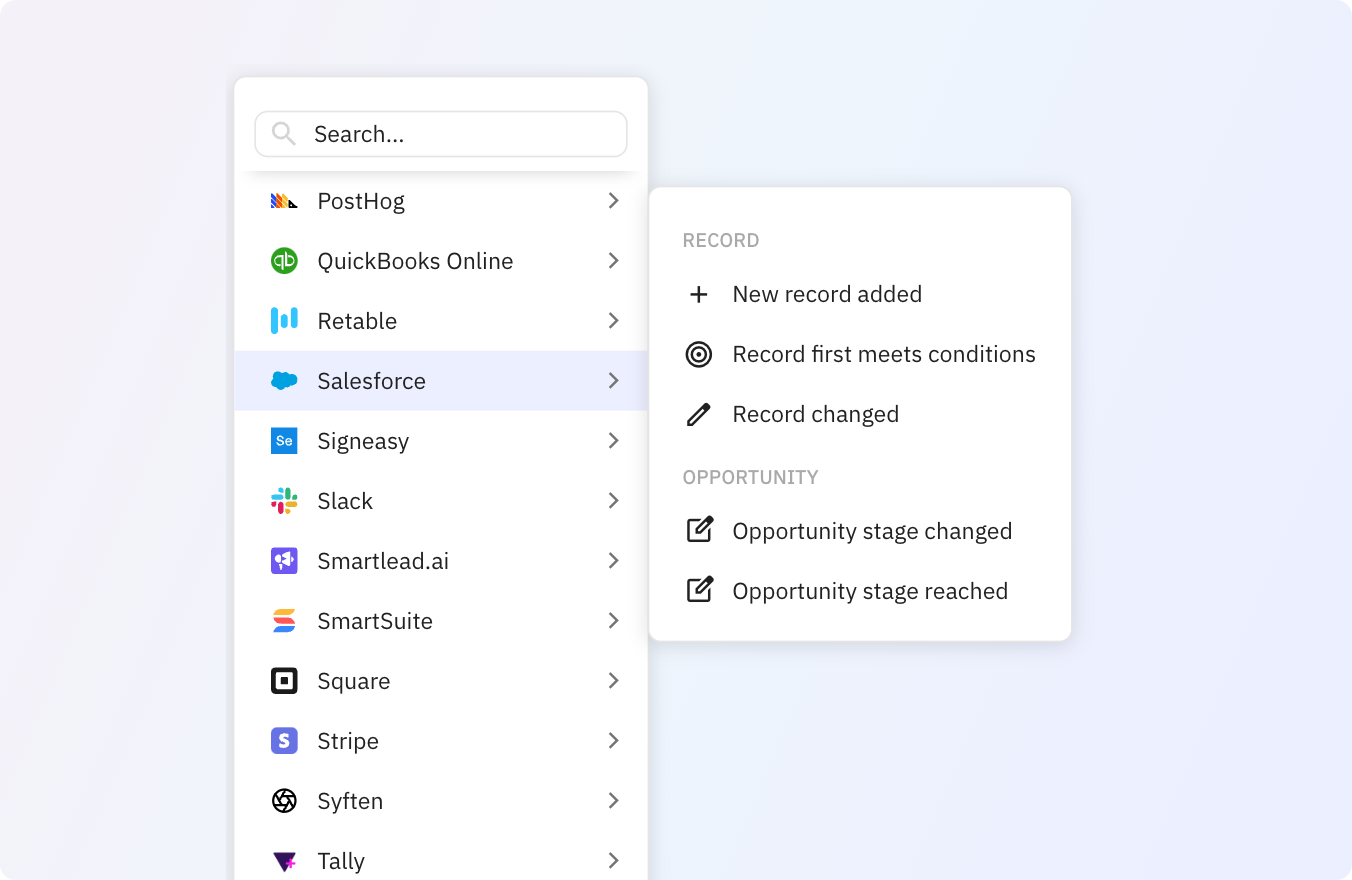The height and width of the screenshot is (880, 1352).
Task: Select the Record changed trigger
Action: (860, 414)
